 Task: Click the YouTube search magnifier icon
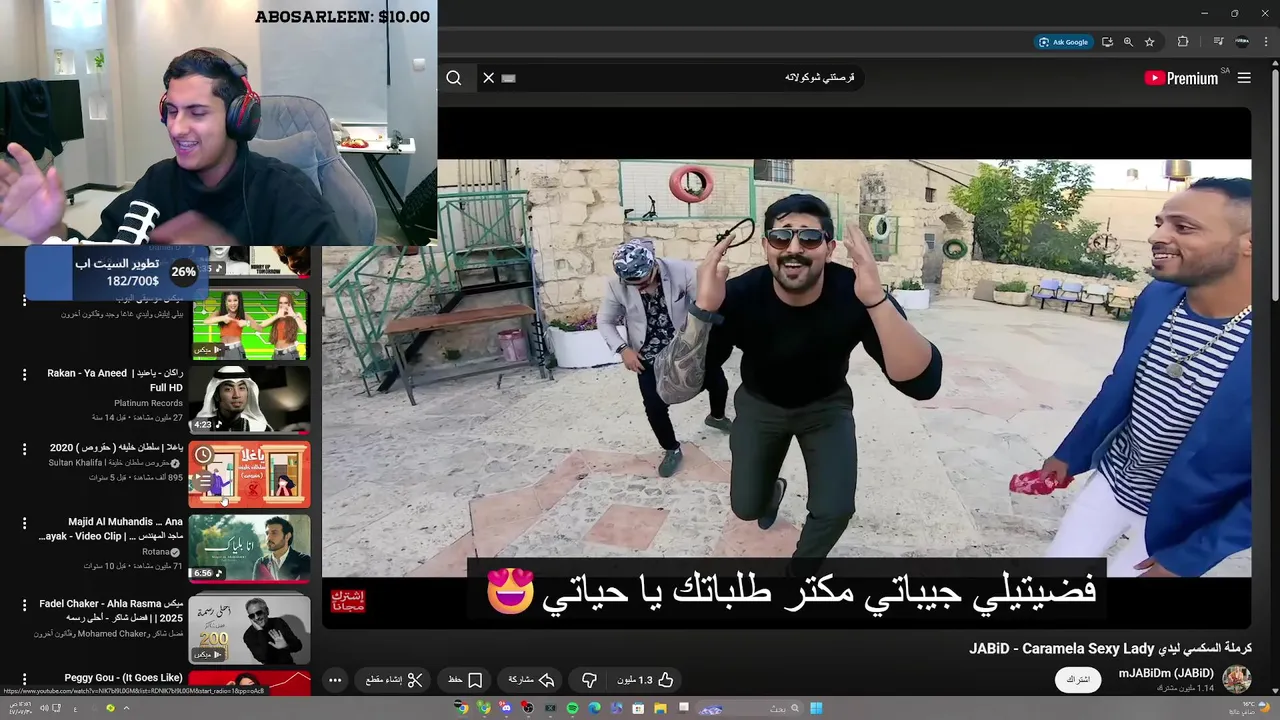click(454, 78)
